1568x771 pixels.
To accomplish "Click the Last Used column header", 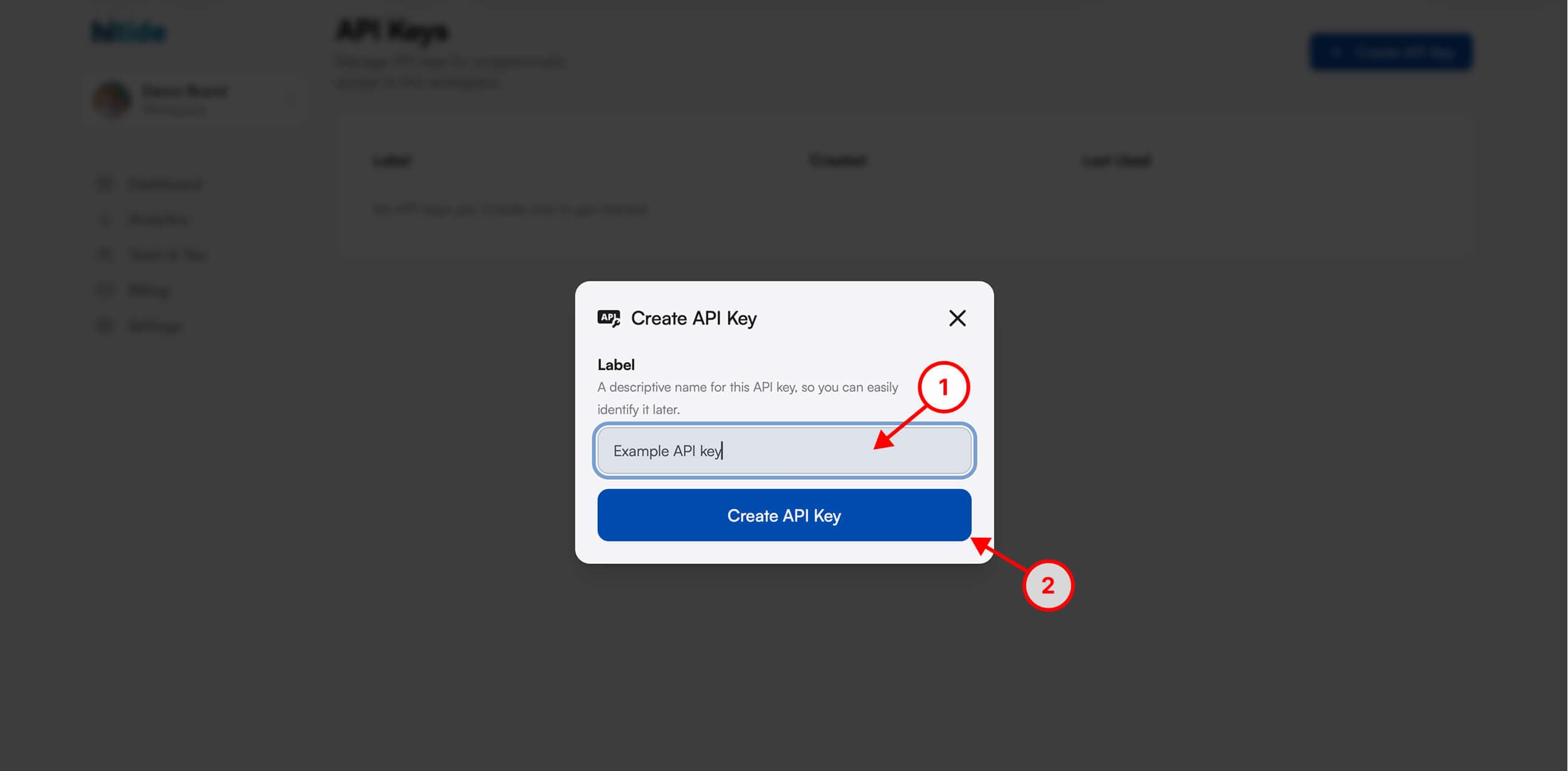I will pyautogui.click(x=1116, y=160).
